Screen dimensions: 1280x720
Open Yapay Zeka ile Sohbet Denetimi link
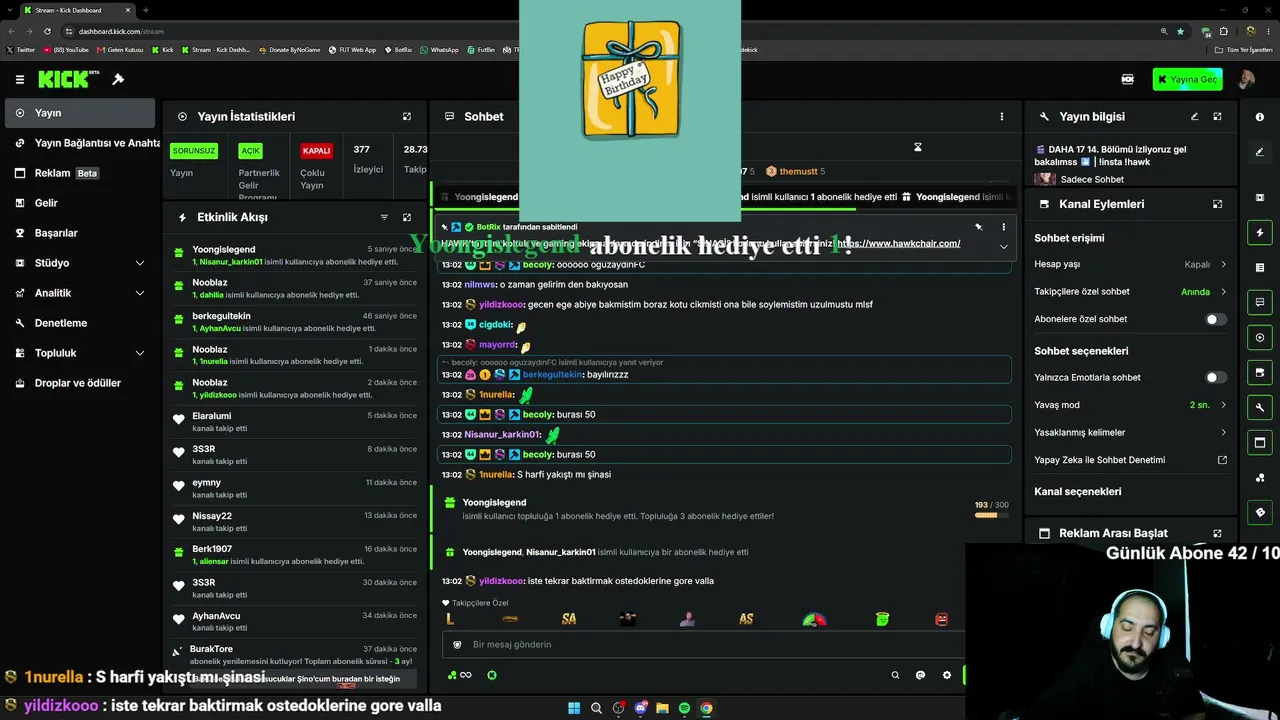click(1130, 460)
